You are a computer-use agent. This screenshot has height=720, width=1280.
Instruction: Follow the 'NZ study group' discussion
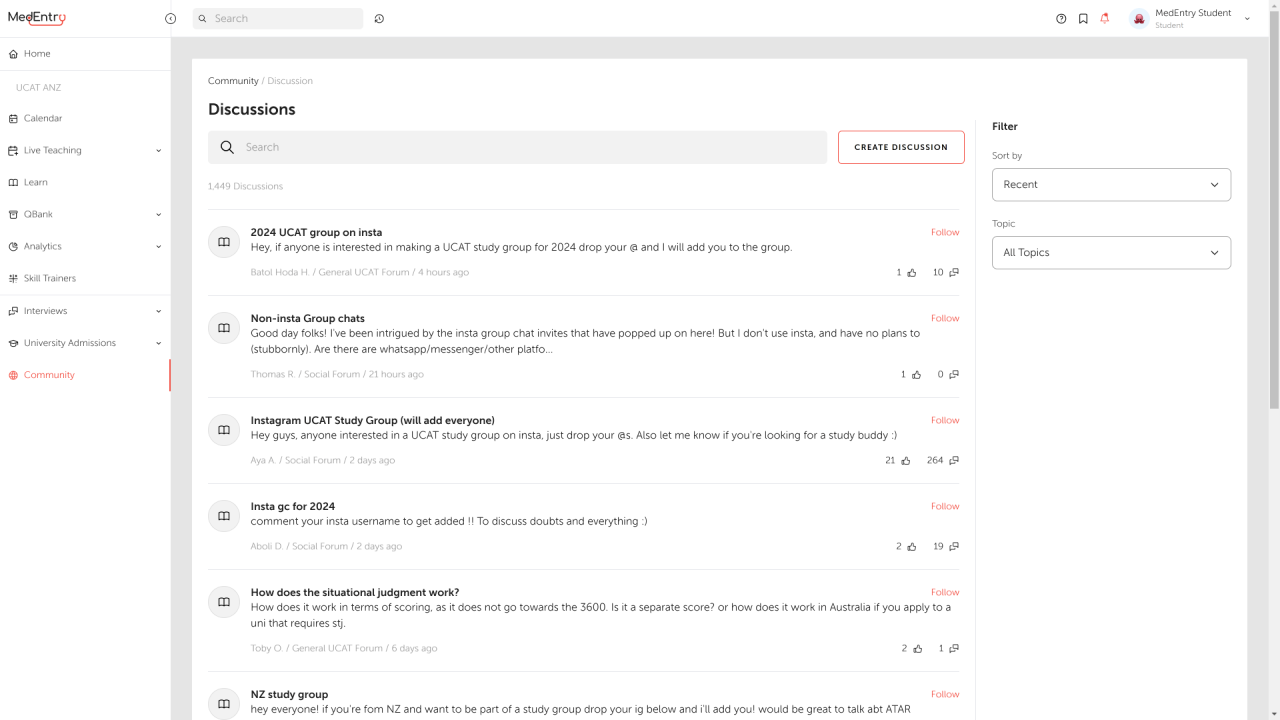coord(944,694)
